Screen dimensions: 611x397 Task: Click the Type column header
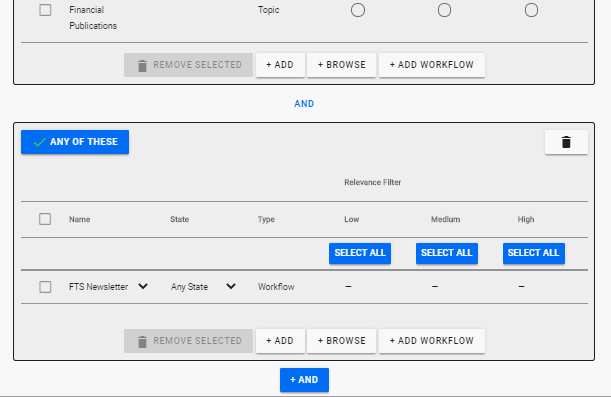click(x=266, y=219)
